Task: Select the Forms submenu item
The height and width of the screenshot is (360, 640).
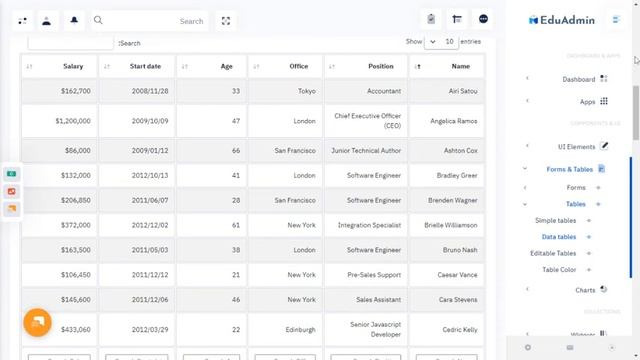Action: [x=576, y=188]
